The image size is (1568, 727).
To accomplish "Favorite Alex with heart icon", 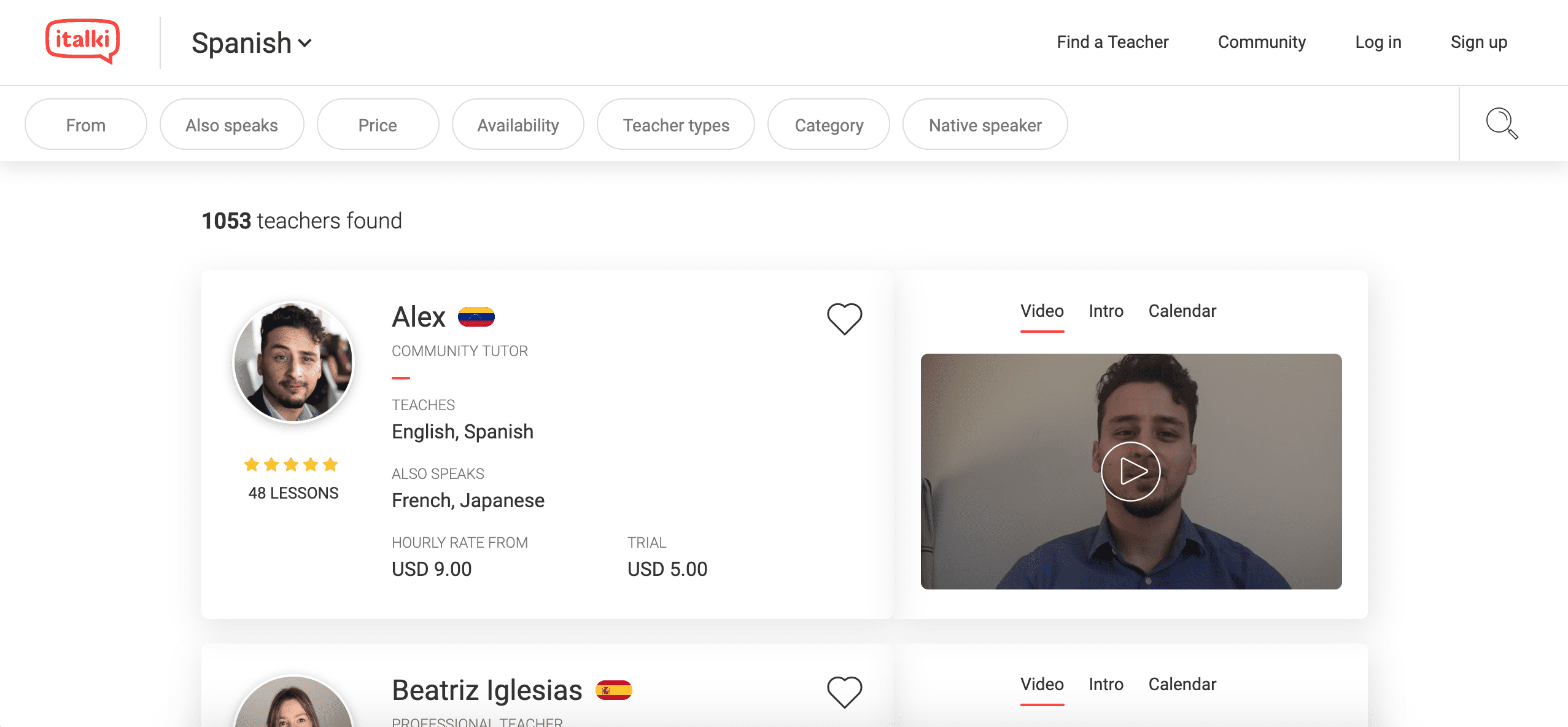I will point(845,319).
